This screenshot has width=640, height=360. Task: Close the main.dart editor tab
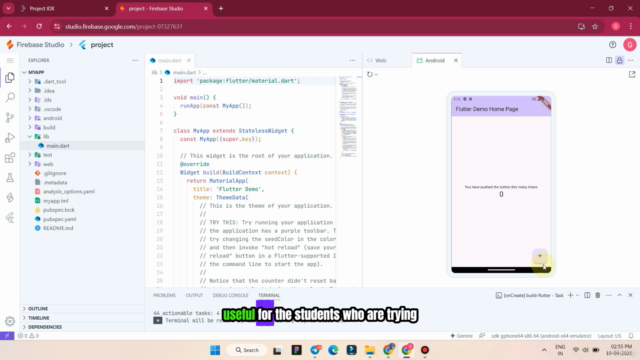(189, 60)
